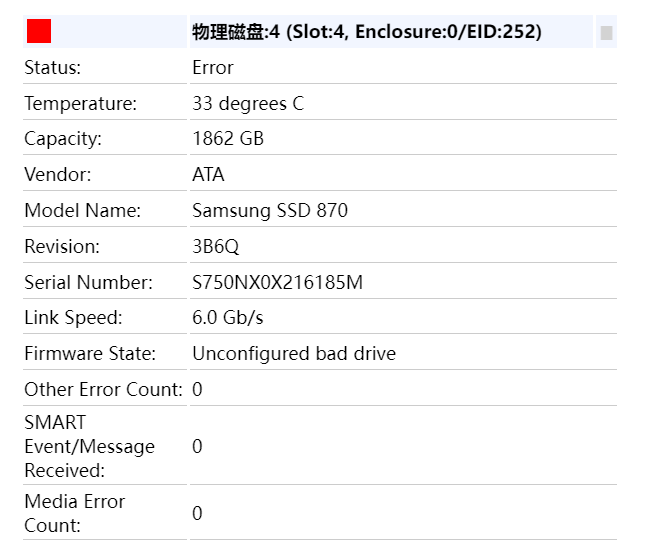Select the 1862 GB capacity value

pos(228,139)
